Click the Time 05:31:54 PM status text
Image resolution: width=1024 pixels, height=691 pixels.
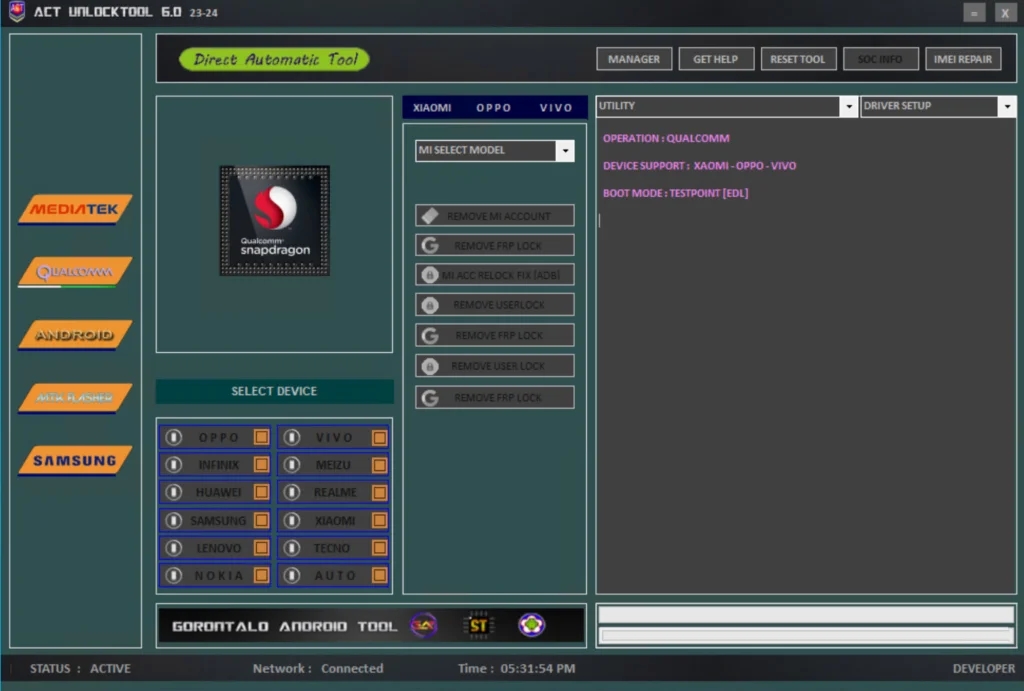517,669
